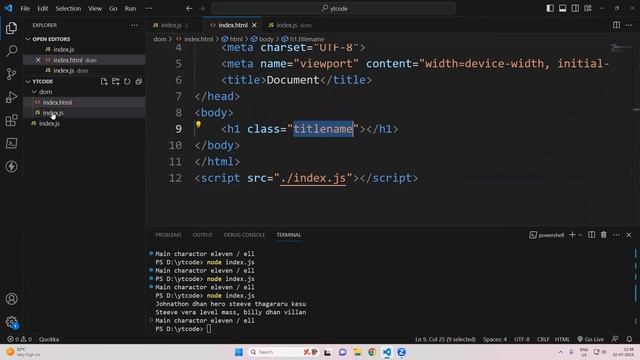Open the Windows Start menu

click(x=239, y=352)
